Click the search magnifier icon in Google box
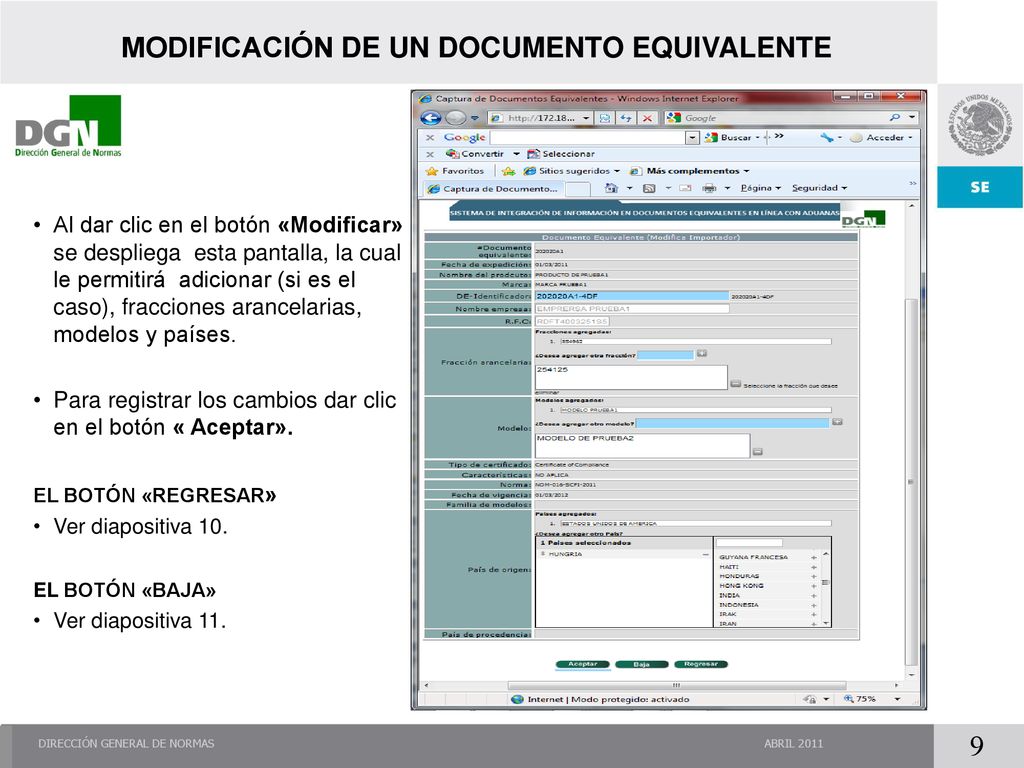Image resolution: width=1024 pixels, height=768 pixels. (895, 118)
